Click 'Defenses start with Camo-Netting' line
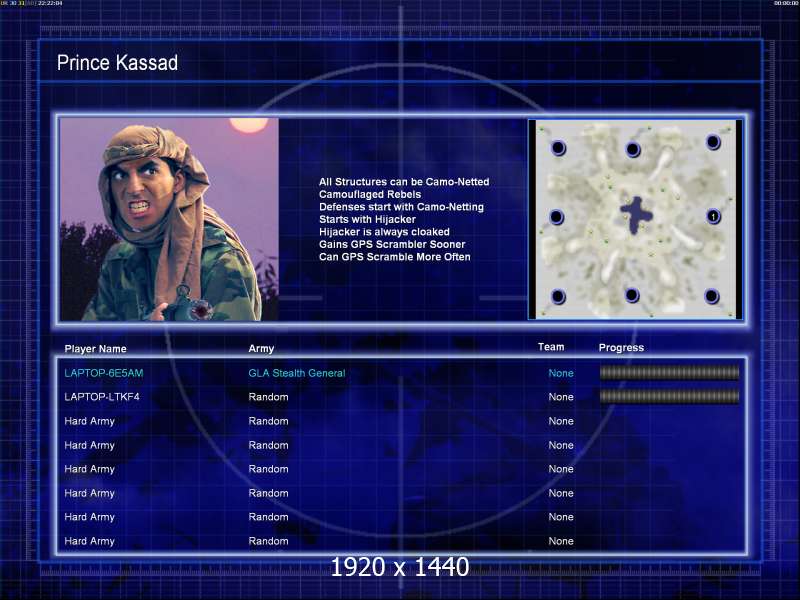The width and height of the screenshot is (800, 600). [401, 207]
